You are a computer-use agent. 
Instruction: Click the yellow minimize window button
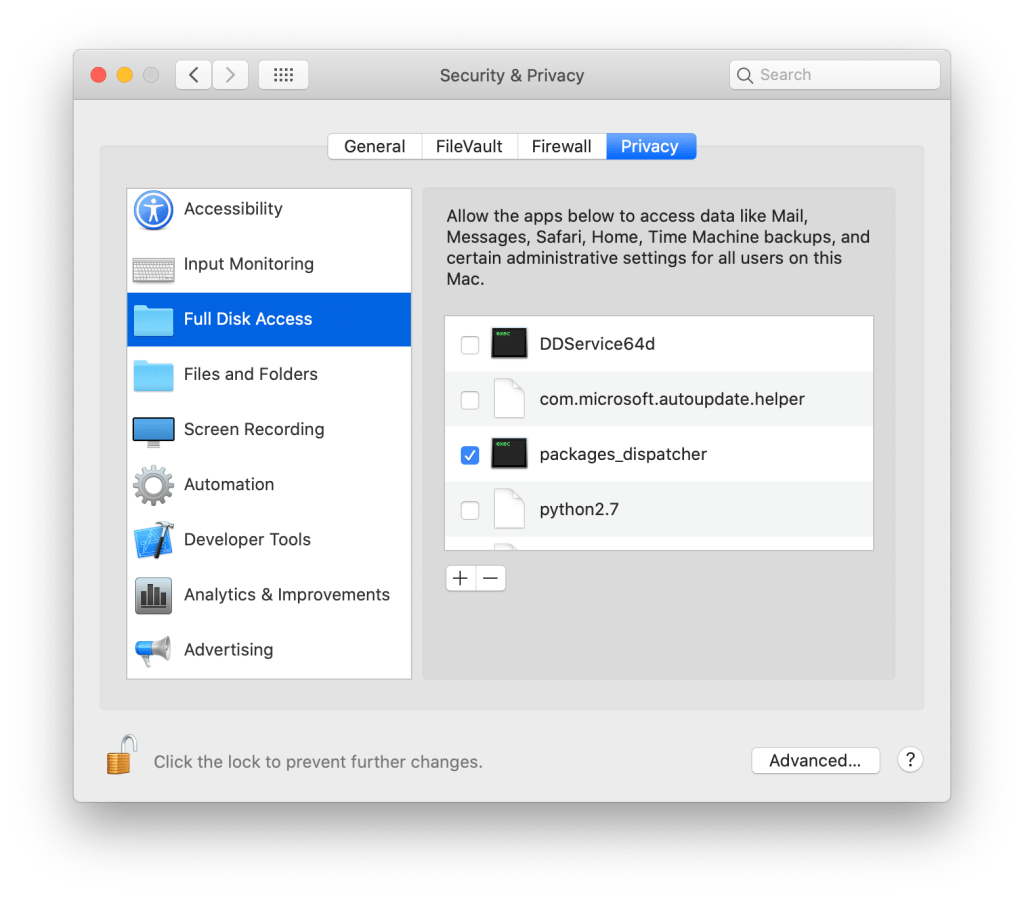click(x=125, y=75)
